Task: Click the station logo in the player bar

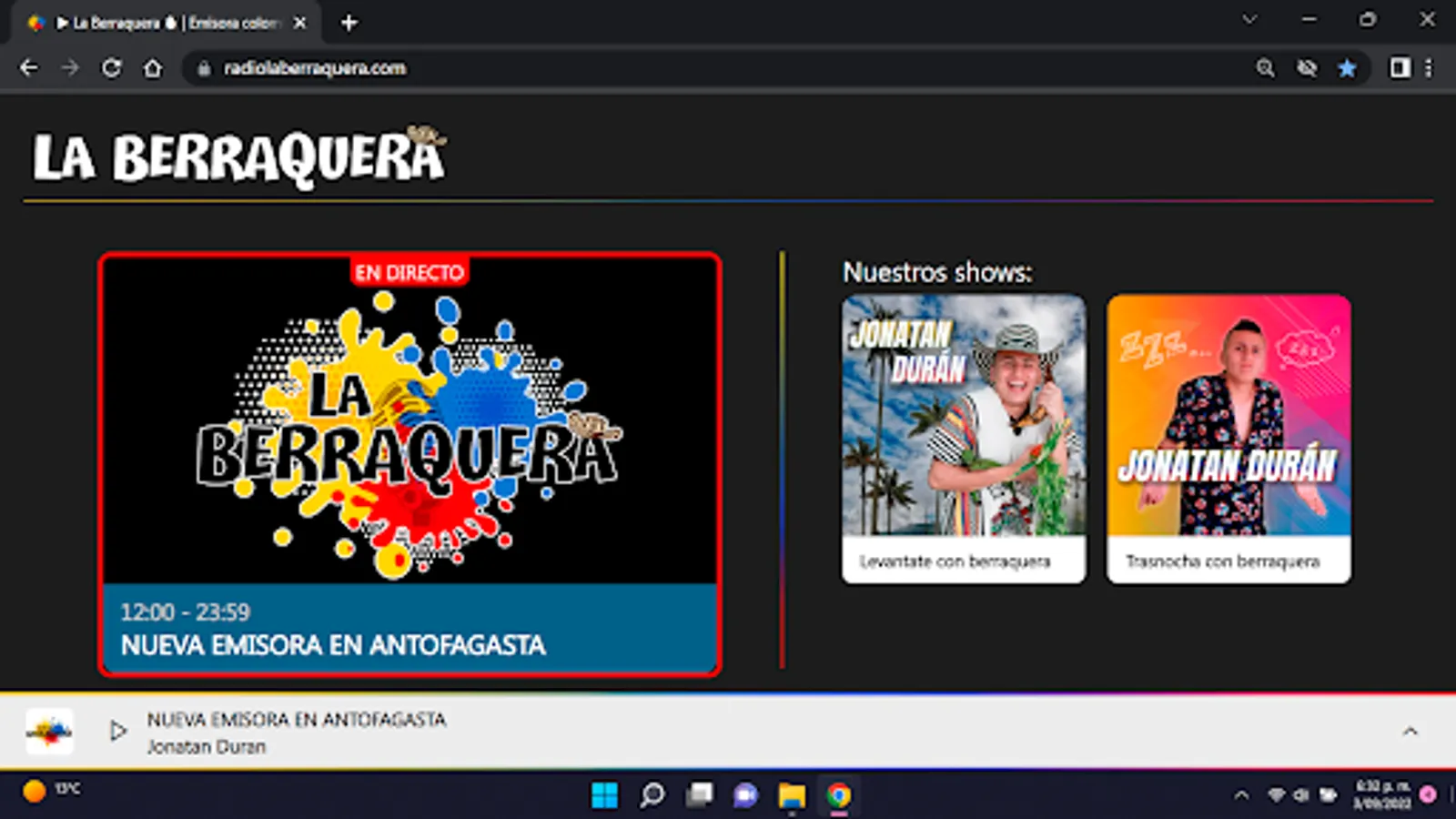Action: coord(49,732)
